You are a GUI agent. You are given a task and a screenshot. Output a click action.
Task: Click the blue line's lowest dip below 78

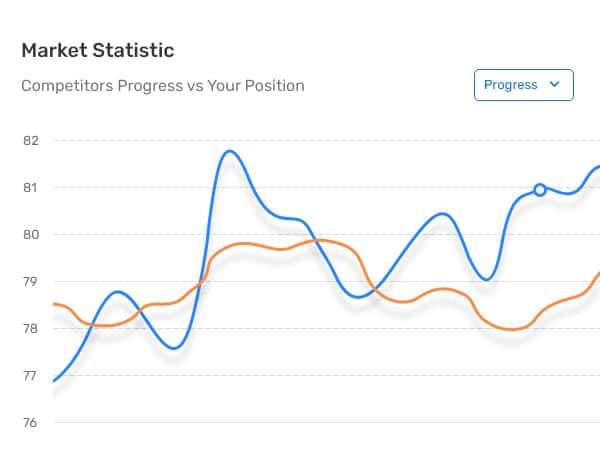174,348
